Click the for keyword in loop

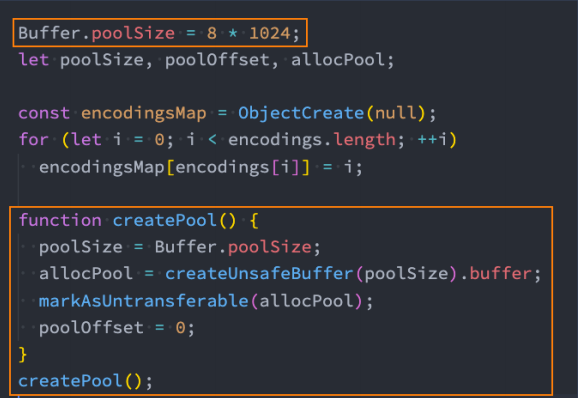coord(33,140)
